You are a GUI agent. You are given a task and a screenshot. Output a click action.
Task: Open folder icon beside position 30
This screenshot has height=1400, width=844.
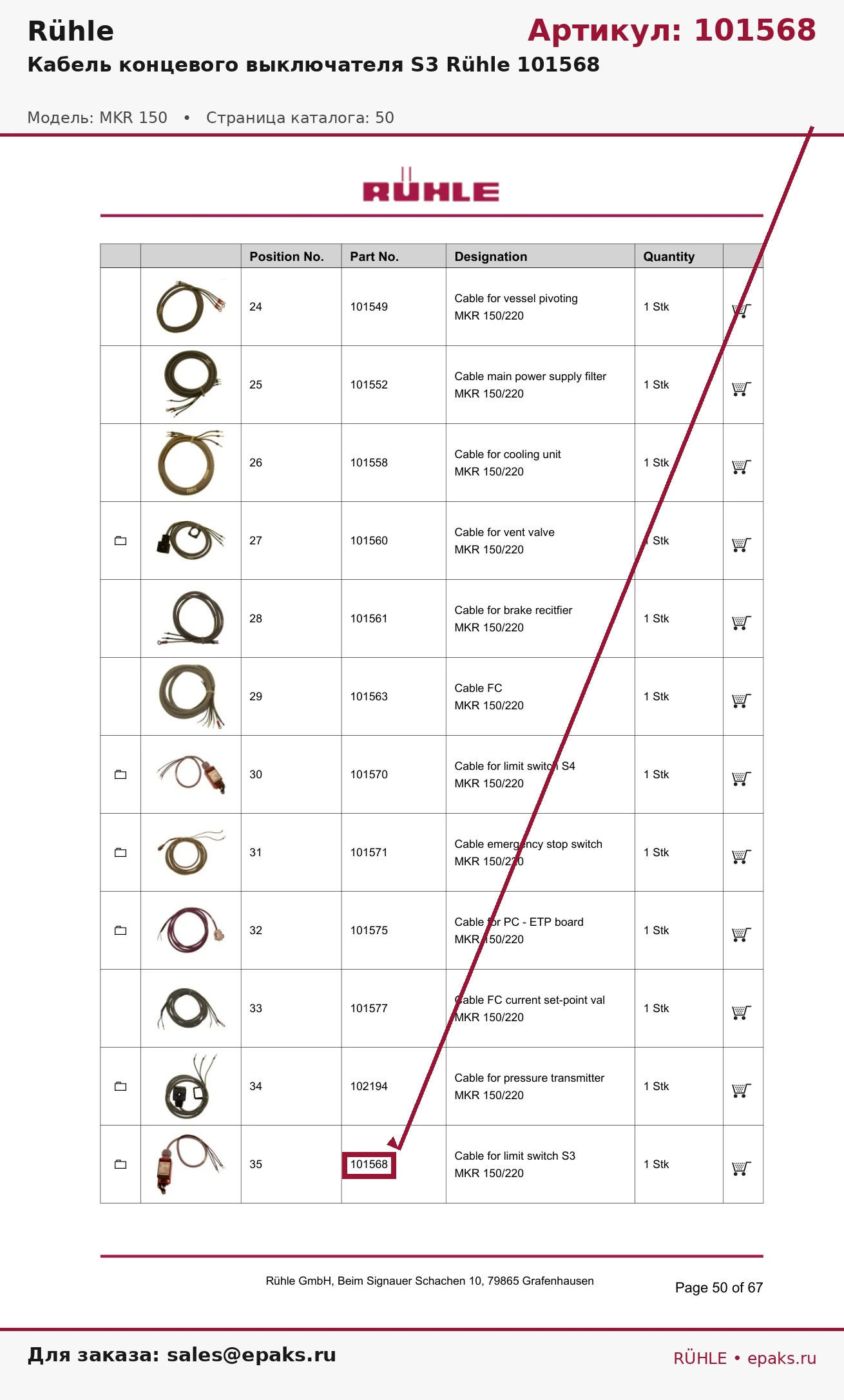click(120, 774)
